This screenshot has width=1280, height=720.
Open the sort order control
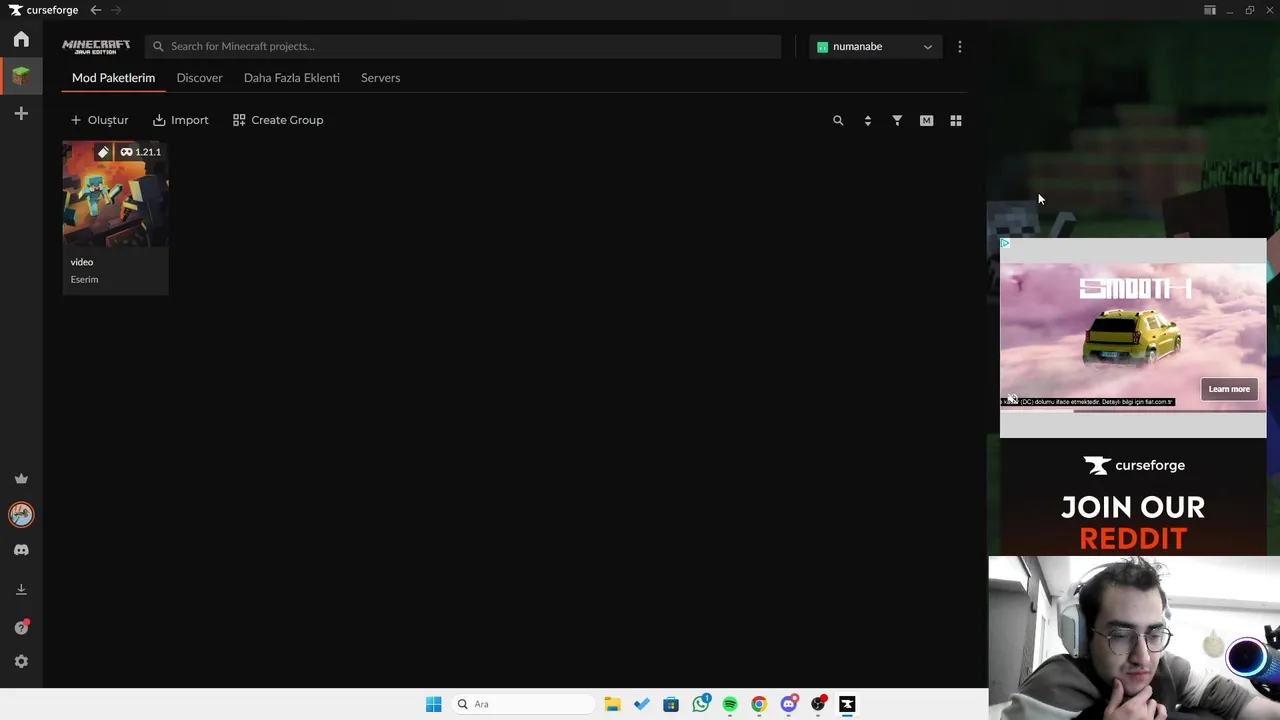coord(867,120)
